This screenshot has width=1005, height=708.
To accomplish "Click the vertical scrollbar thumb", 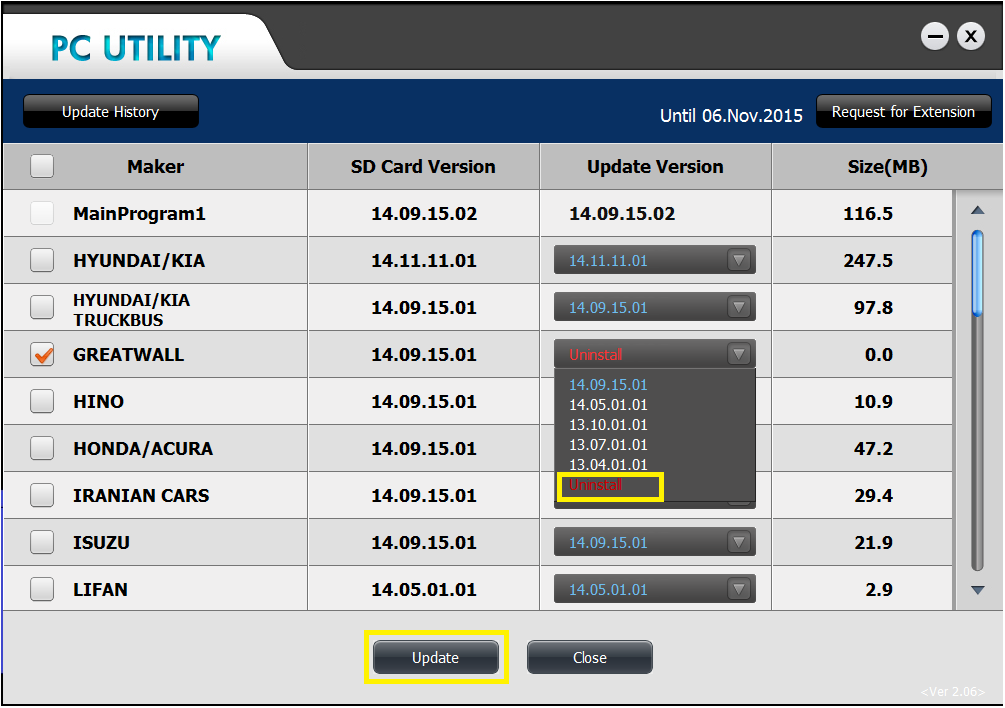I will tap(977, 272).
